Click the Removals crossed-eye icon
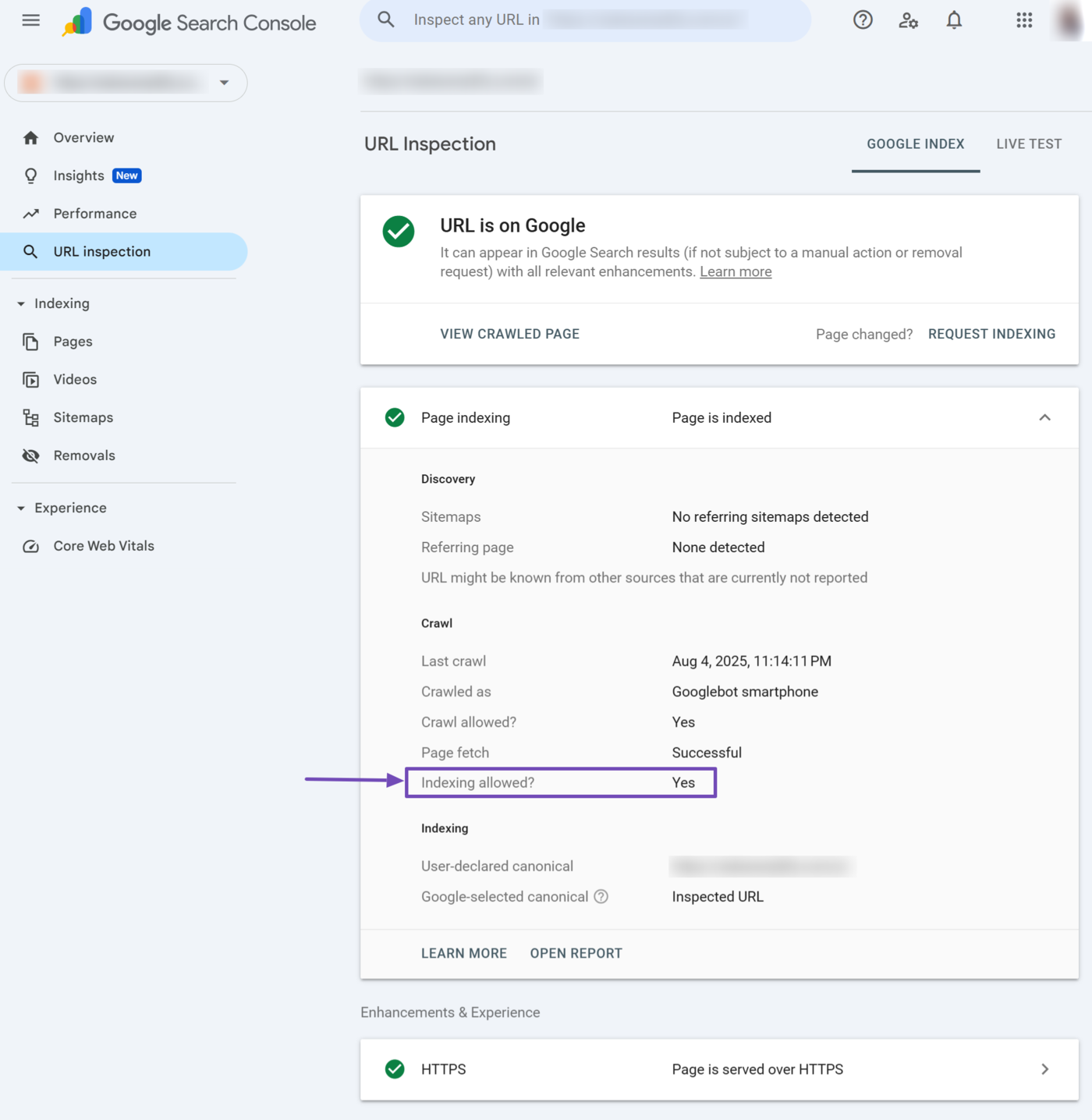Screen dimensions: 1092x1120 (x=30, y=455)
